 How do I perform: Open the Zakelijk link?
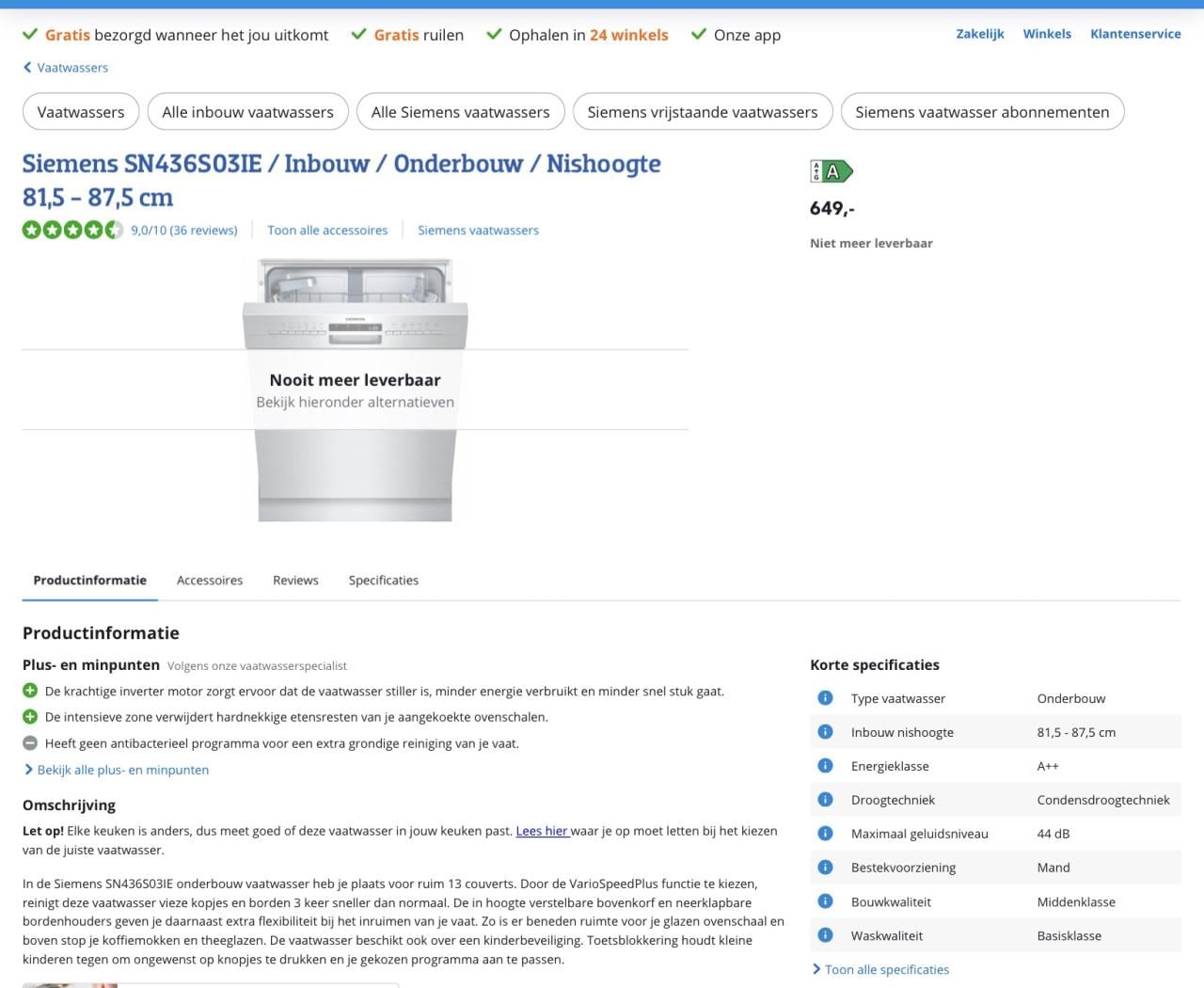pyautogui.click(x=980, y=34)
